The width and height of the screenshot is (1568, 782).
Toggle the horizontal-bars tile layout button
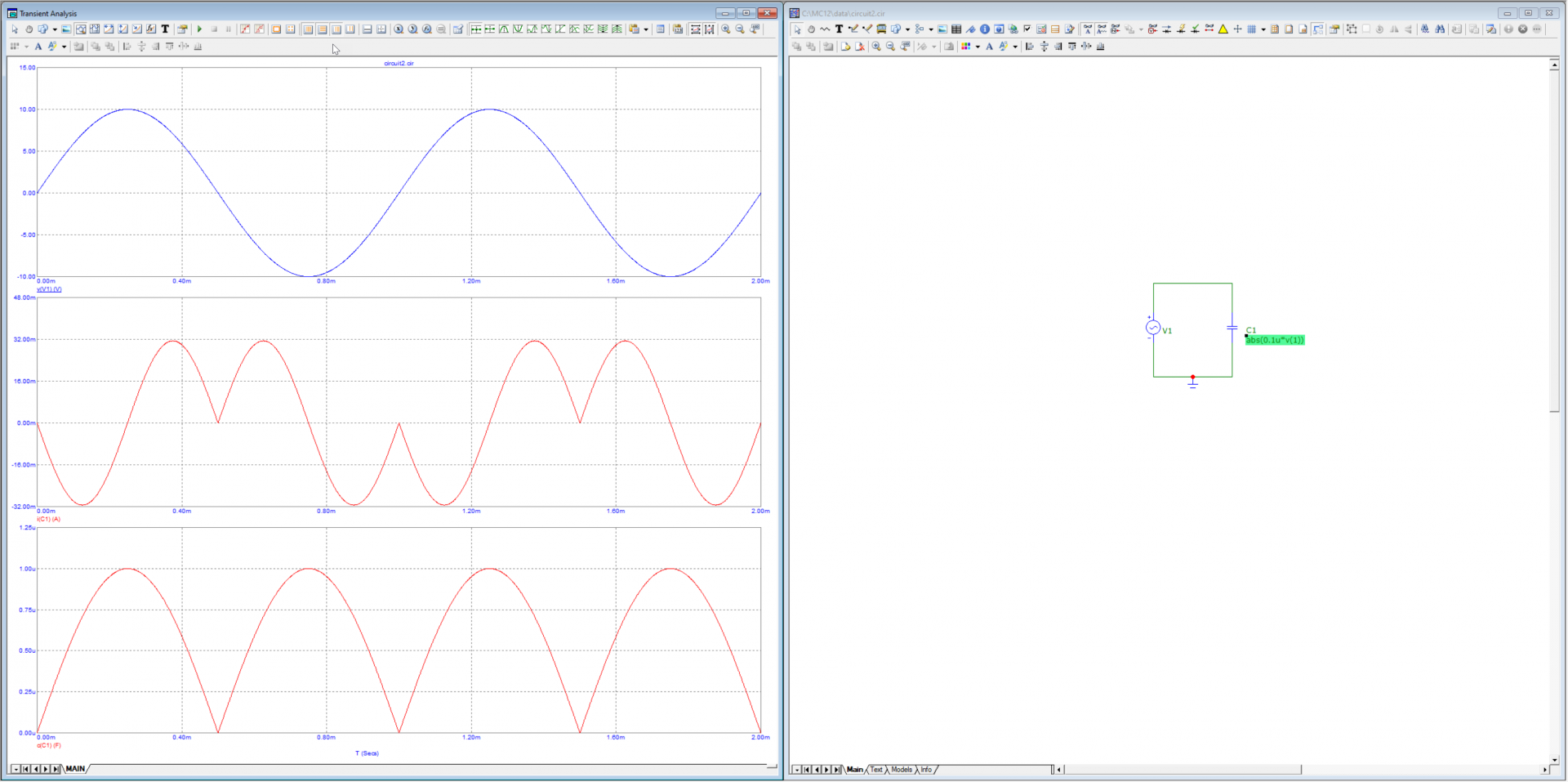pyautogui.click(x=322, y=29)
